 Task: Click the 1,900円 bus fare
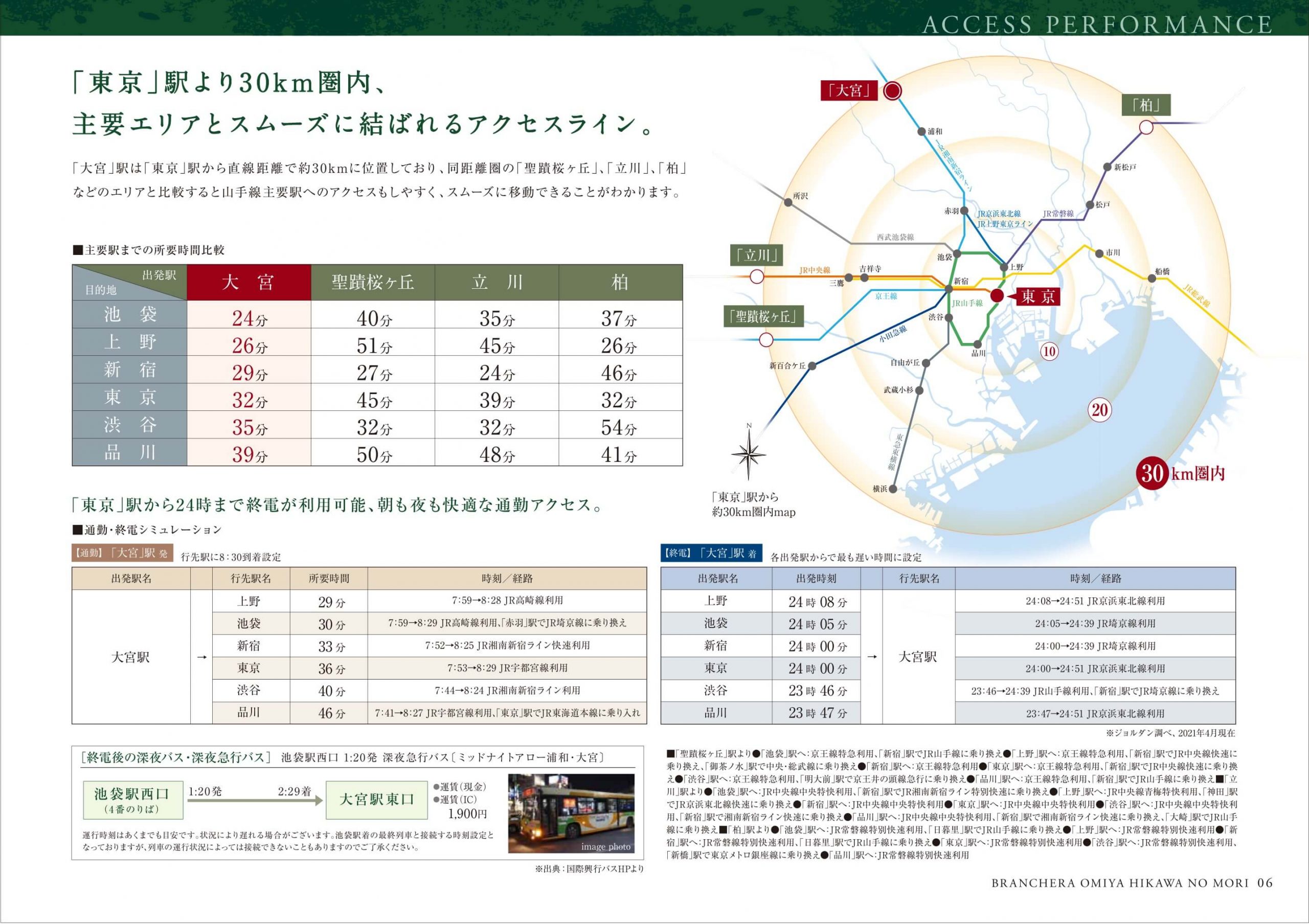467,814
